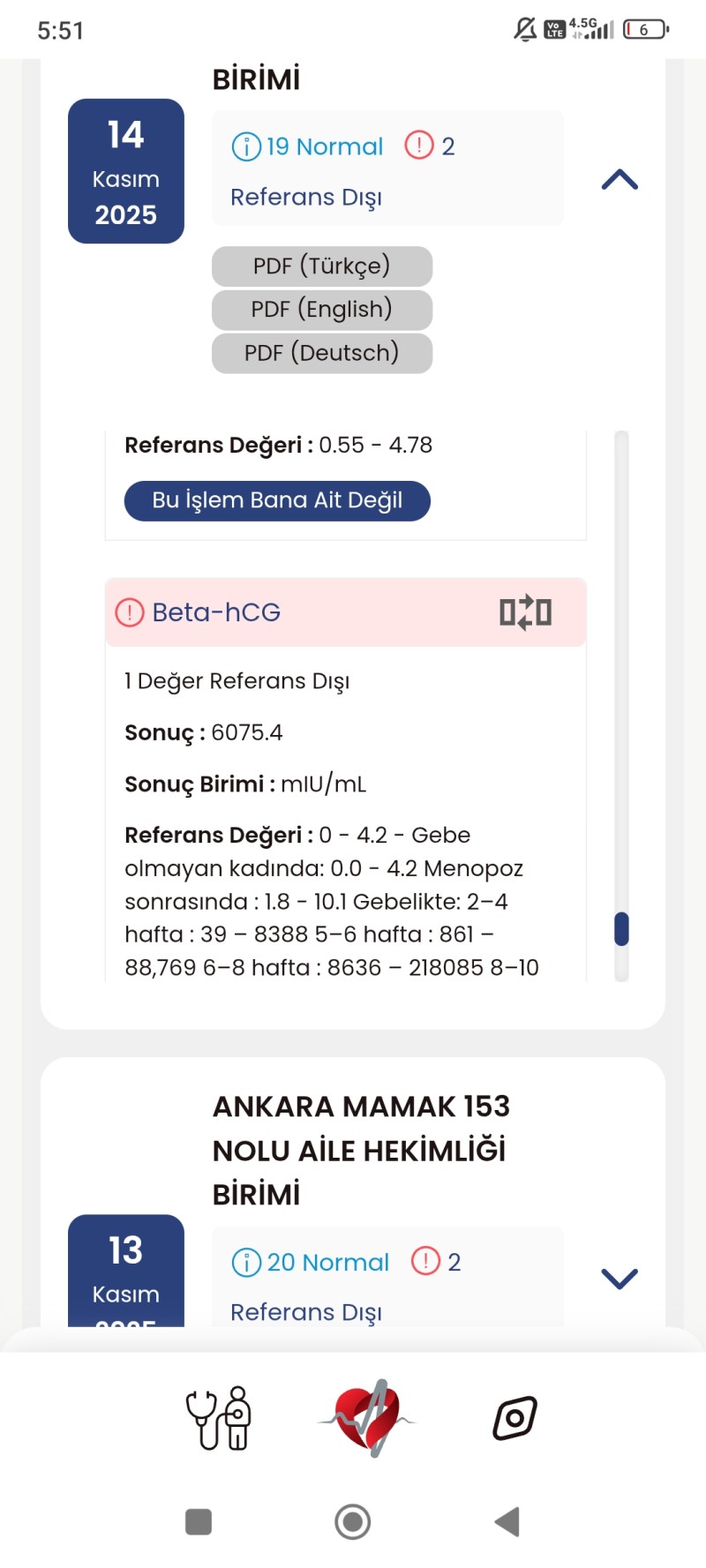Open PDF (Deutsch) report
This screenshot has width=706, height=1568.
pos(322,353)
